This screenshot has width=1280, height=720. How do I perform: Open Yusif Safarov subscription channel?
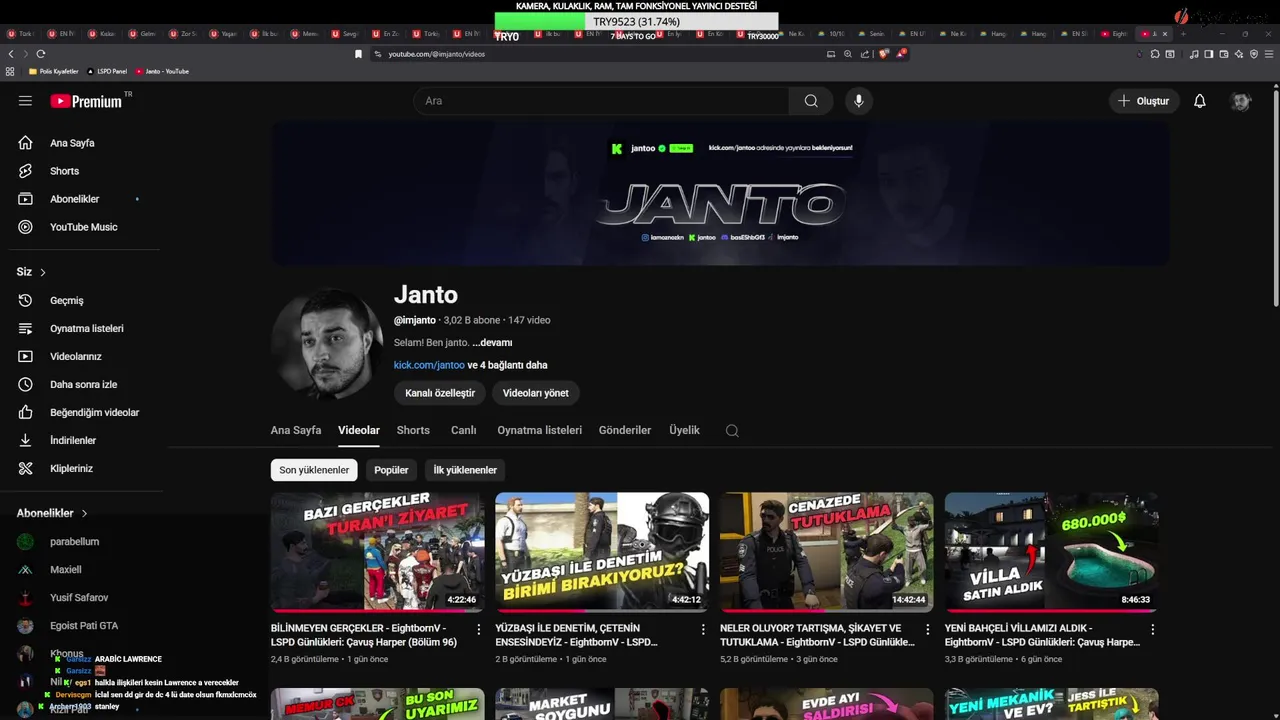(x=80, y=597)
